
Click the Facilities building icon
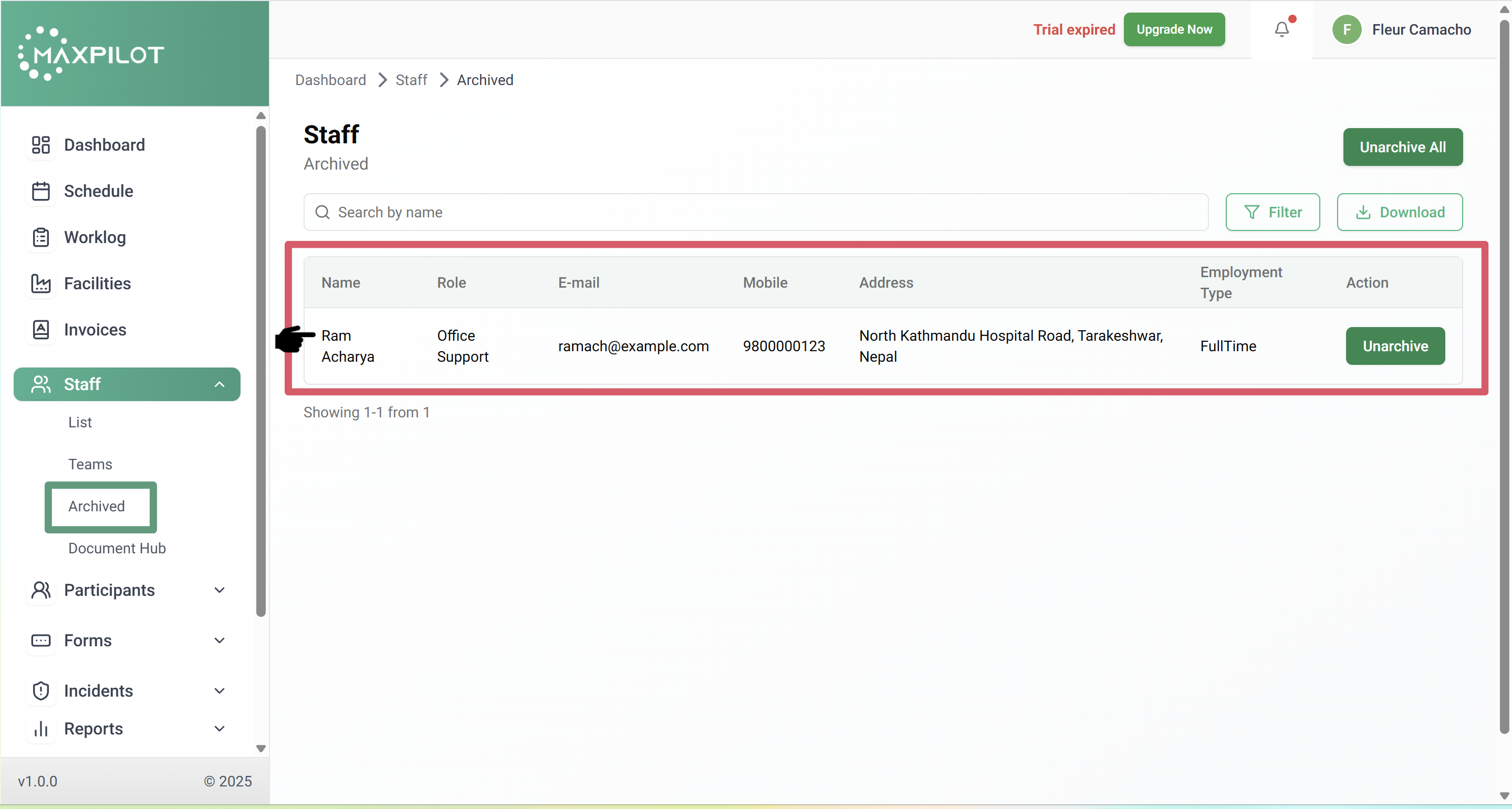tap(40, 283)
